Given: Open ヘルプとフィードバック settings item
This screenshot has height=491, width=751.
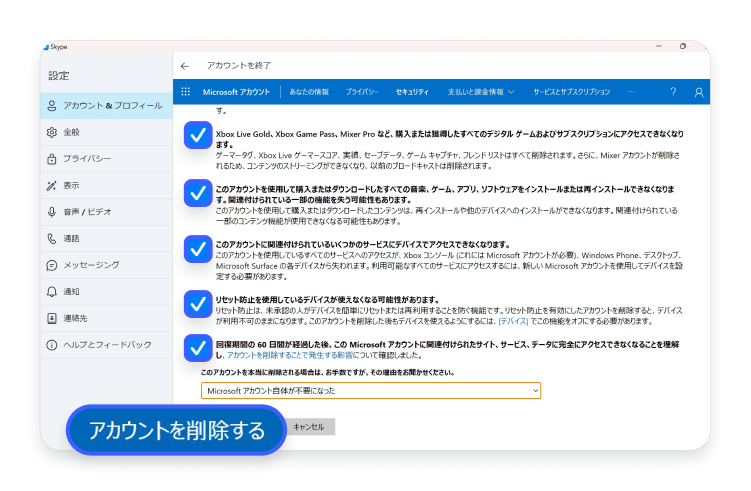Looking at the screenshot, I should click(x=106, y=345).
